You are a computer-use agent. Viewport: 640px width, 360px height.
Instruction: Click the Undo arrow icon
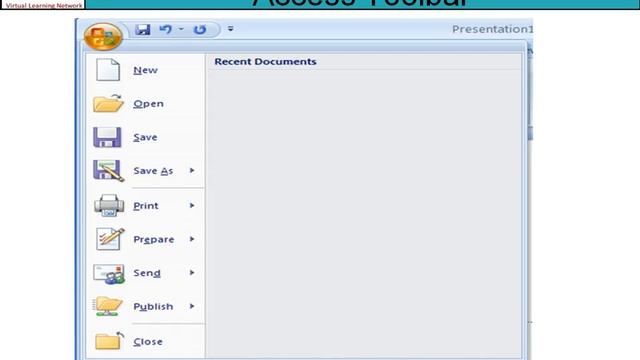[x=165, y=29]
